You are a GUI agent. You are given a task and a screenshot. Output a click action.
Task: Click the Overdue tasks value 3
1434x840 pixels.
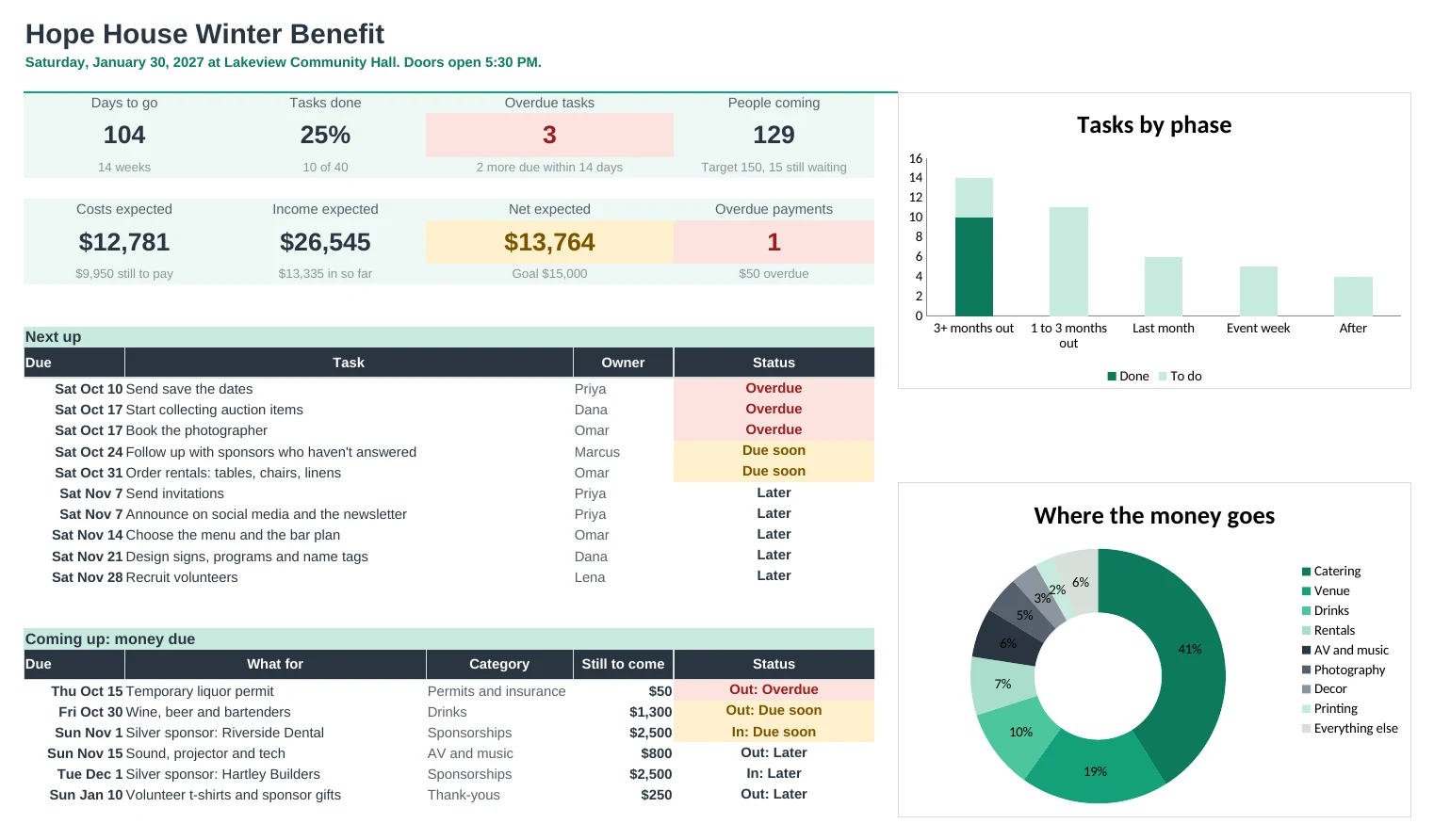549,136
